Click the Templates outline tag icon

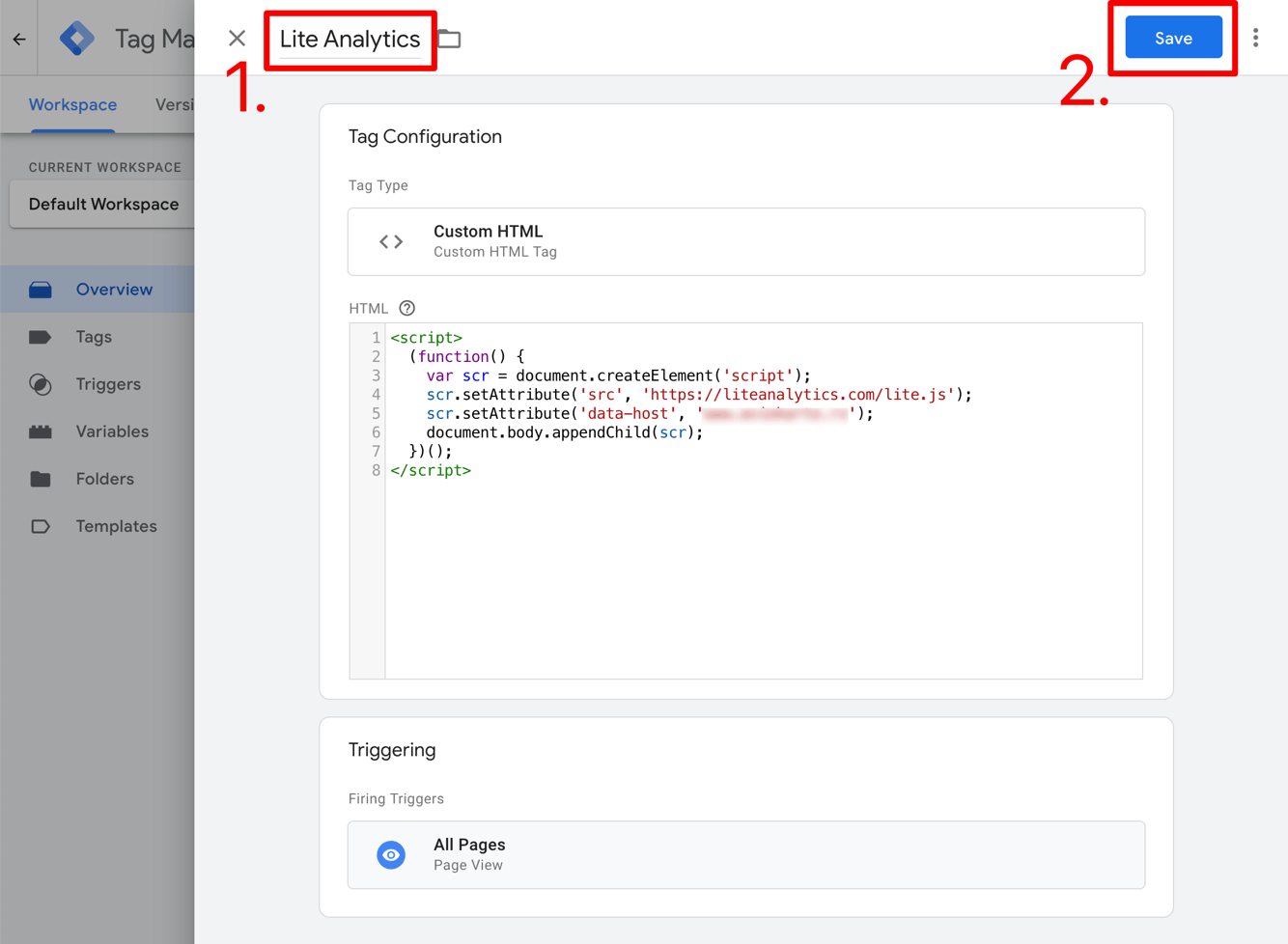coord(40,526)
